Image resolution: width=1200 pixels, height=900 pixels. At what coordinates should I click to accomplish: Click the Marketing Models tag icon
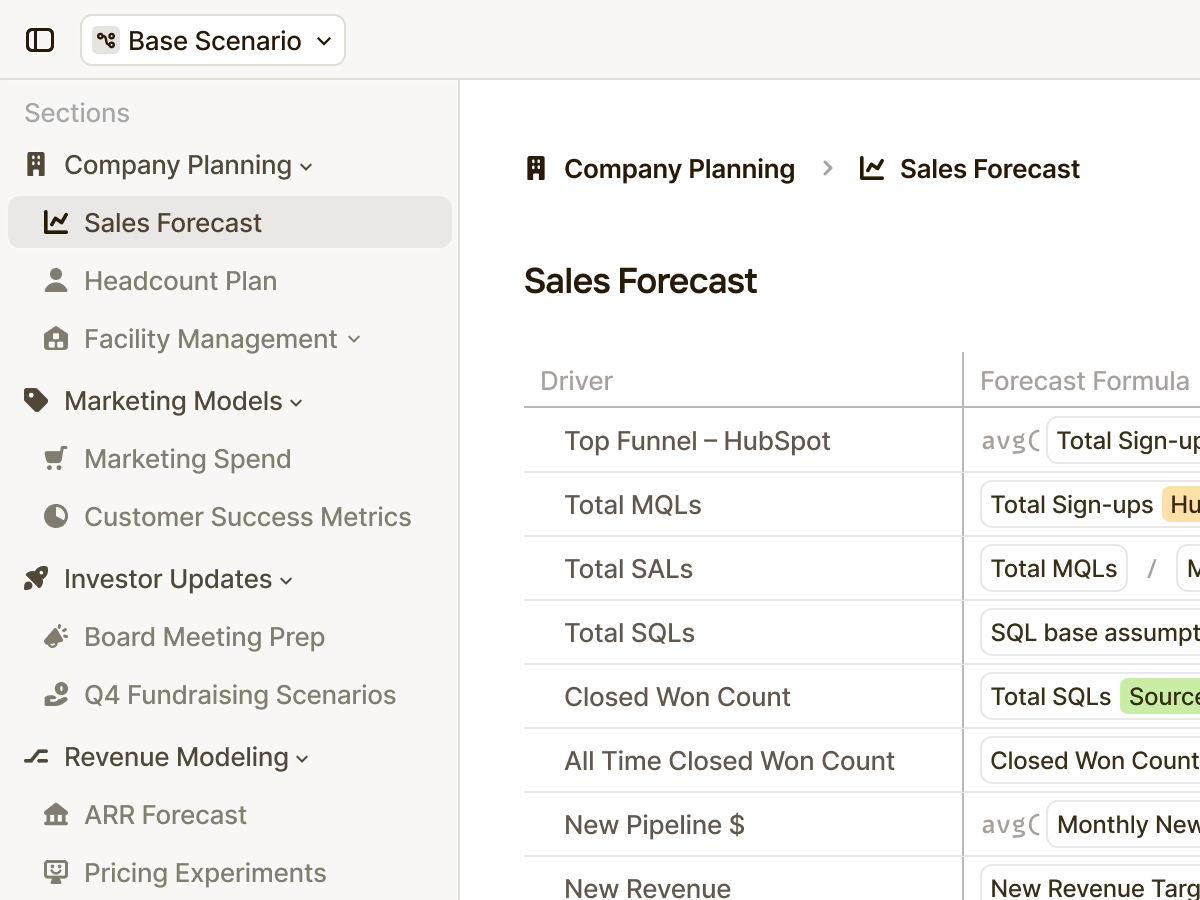point(36,401)
